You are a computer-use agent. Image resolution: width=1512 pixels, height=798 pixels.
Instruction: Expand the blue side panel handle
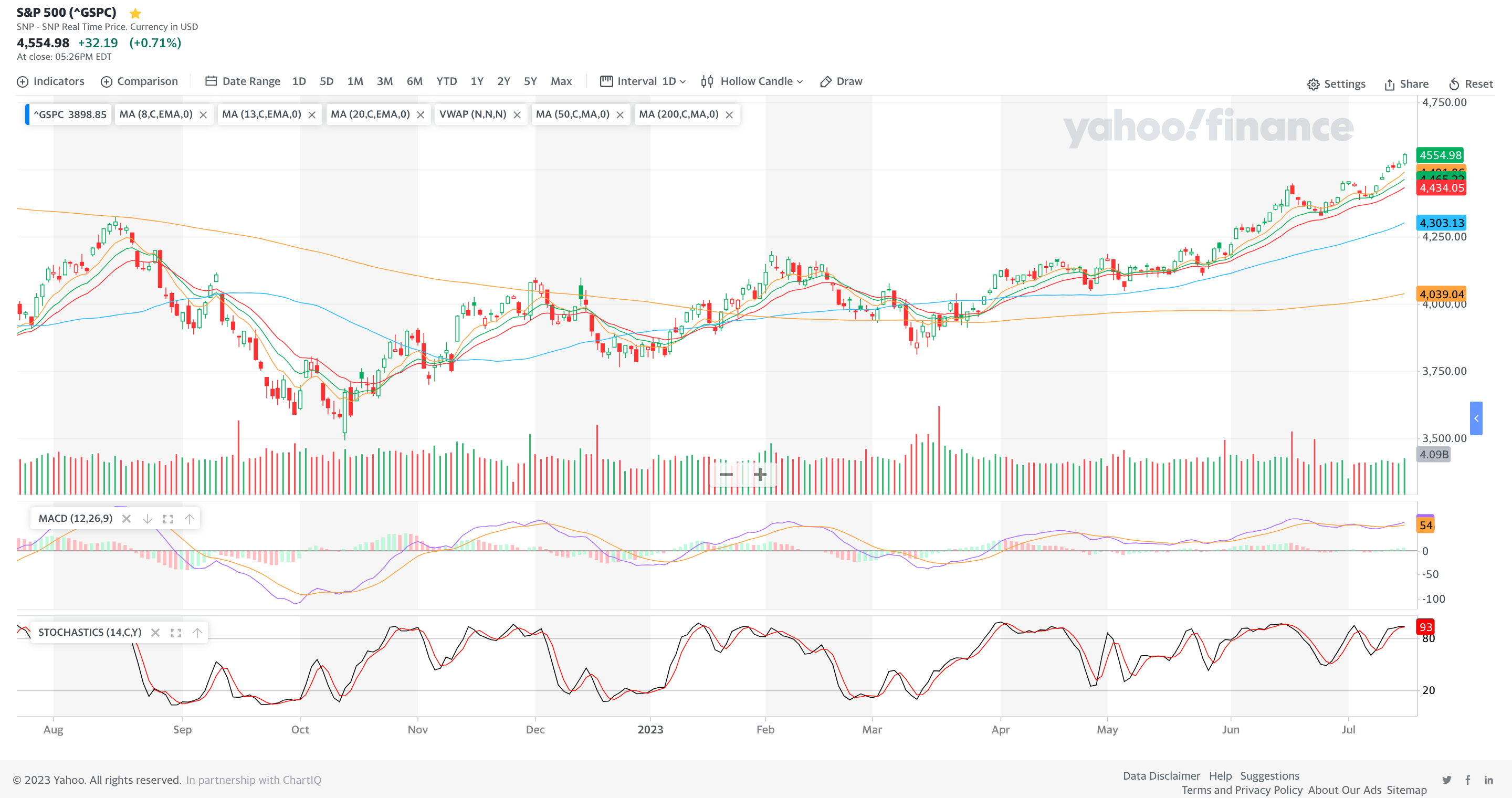pos(1476,418)
